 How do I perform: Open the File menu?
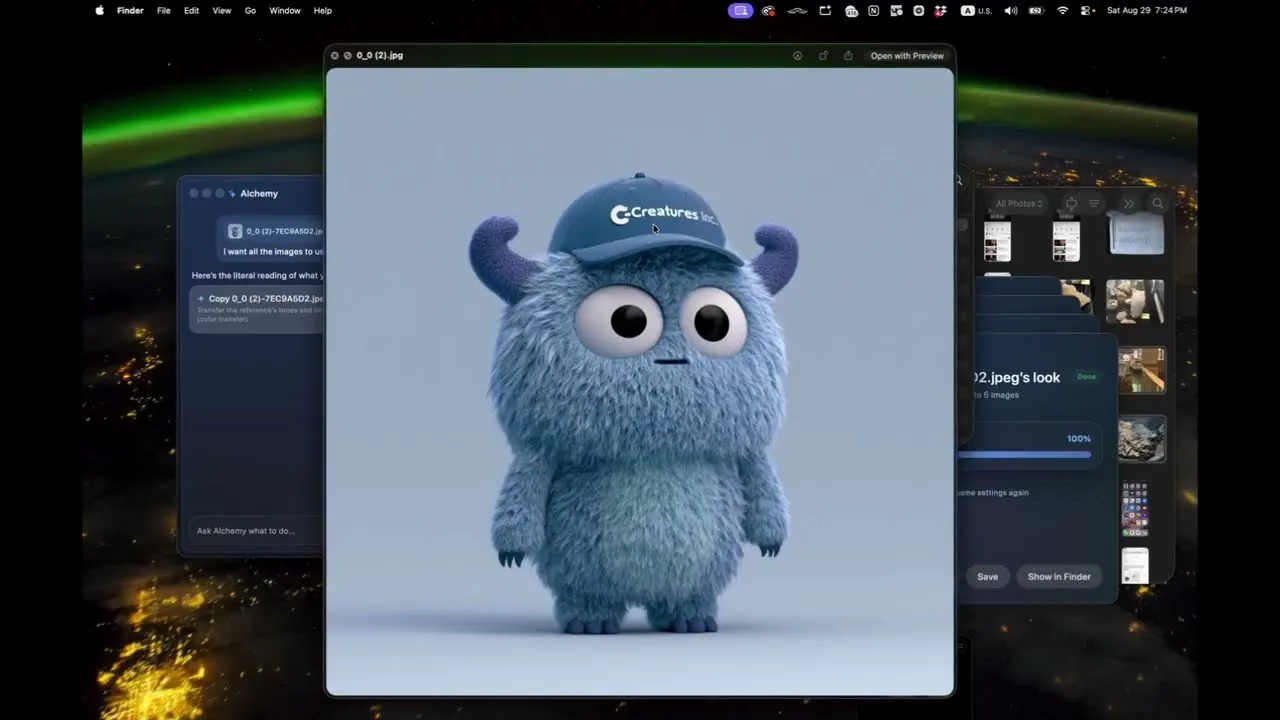coord(163,10)
